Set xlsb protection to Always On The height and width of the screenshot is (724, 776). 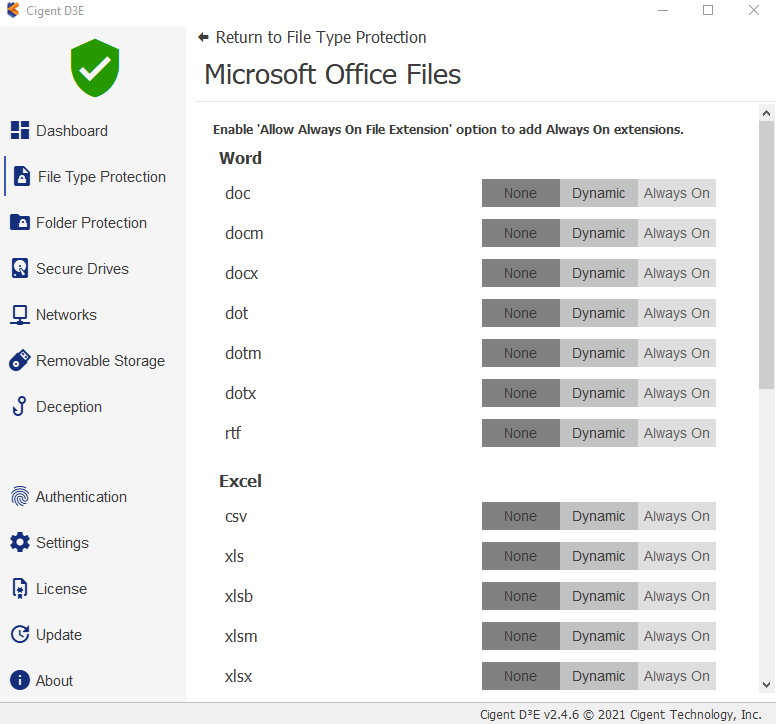[x=677, y=596]
